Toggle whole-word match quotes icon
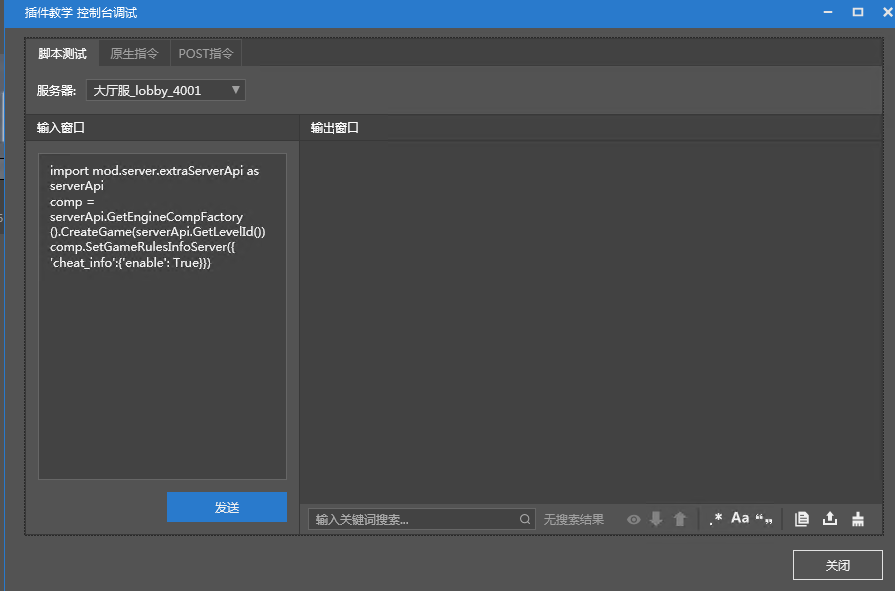 (x=764, y=519)
